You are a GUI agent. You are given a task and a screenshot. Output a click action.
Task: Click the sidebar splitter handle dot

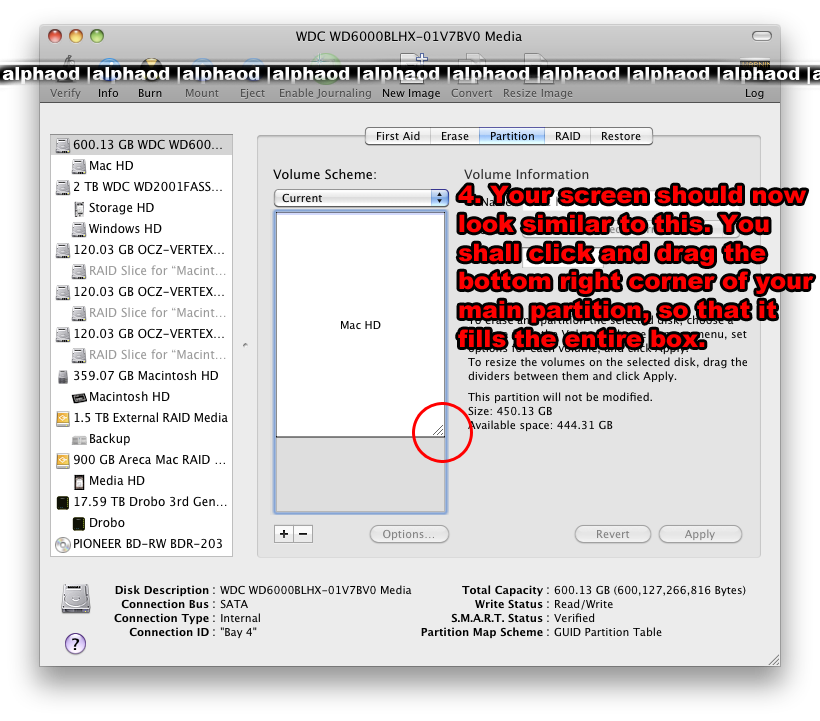pos(245,345)
